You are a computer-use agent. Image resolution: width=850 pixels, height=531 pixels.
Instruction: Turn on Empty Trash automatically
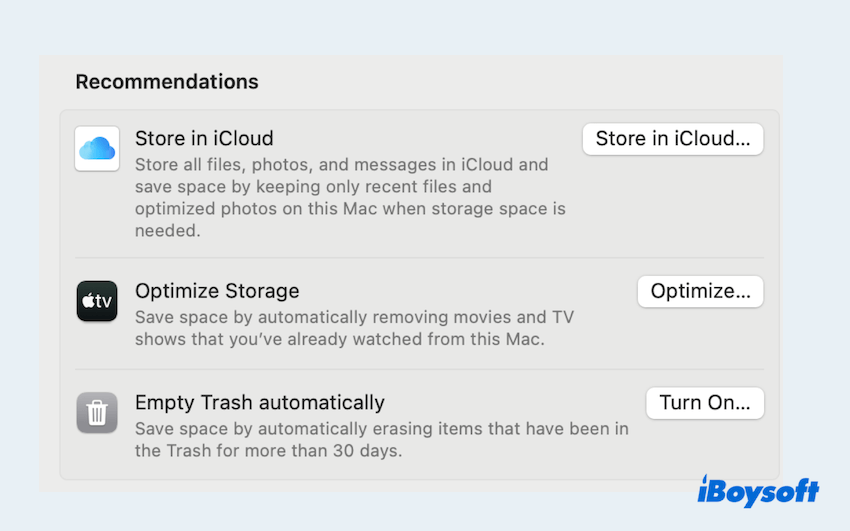(x=705, y=403)
